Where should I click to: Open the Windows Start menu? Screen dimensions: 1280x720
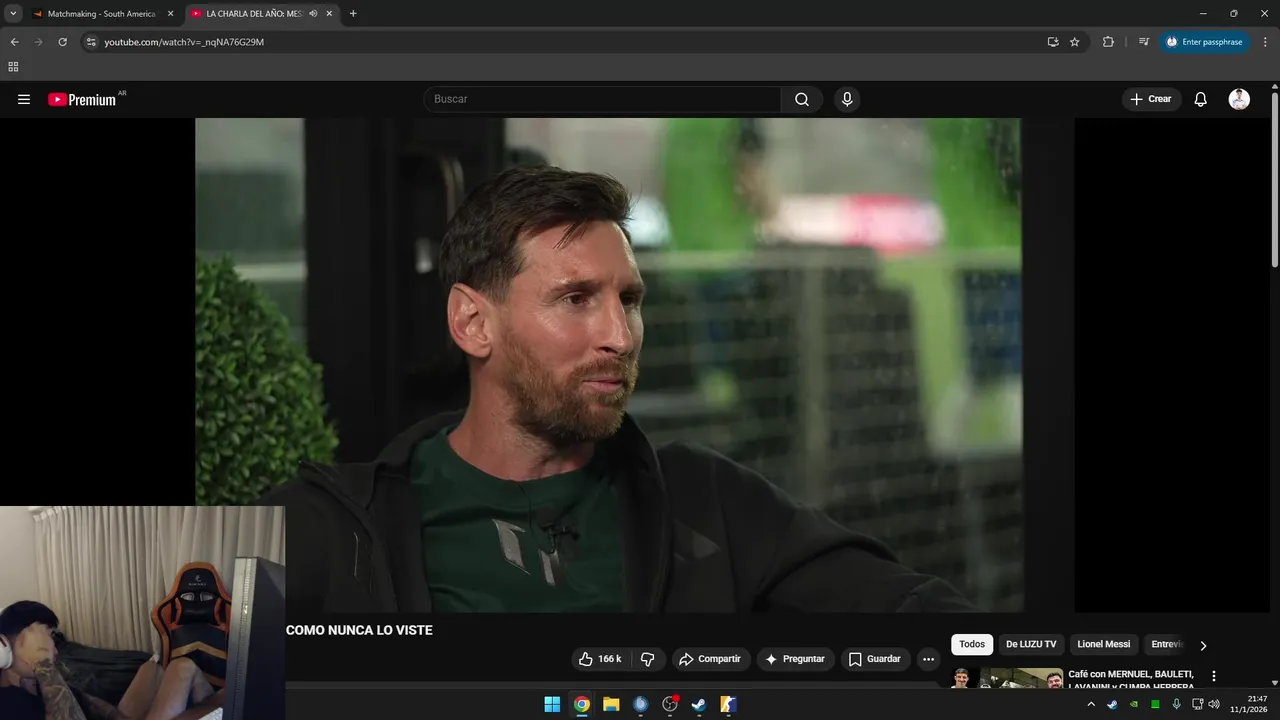[x=552, y=704]
